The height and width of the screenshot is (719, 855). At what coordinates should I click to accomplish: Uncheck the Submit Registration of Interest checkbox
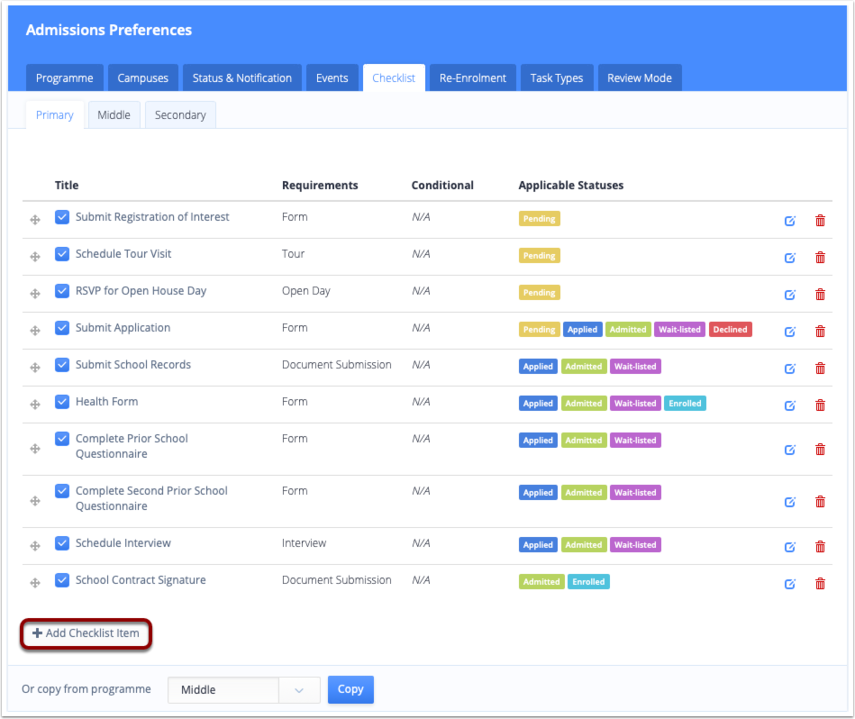[62, 217]
